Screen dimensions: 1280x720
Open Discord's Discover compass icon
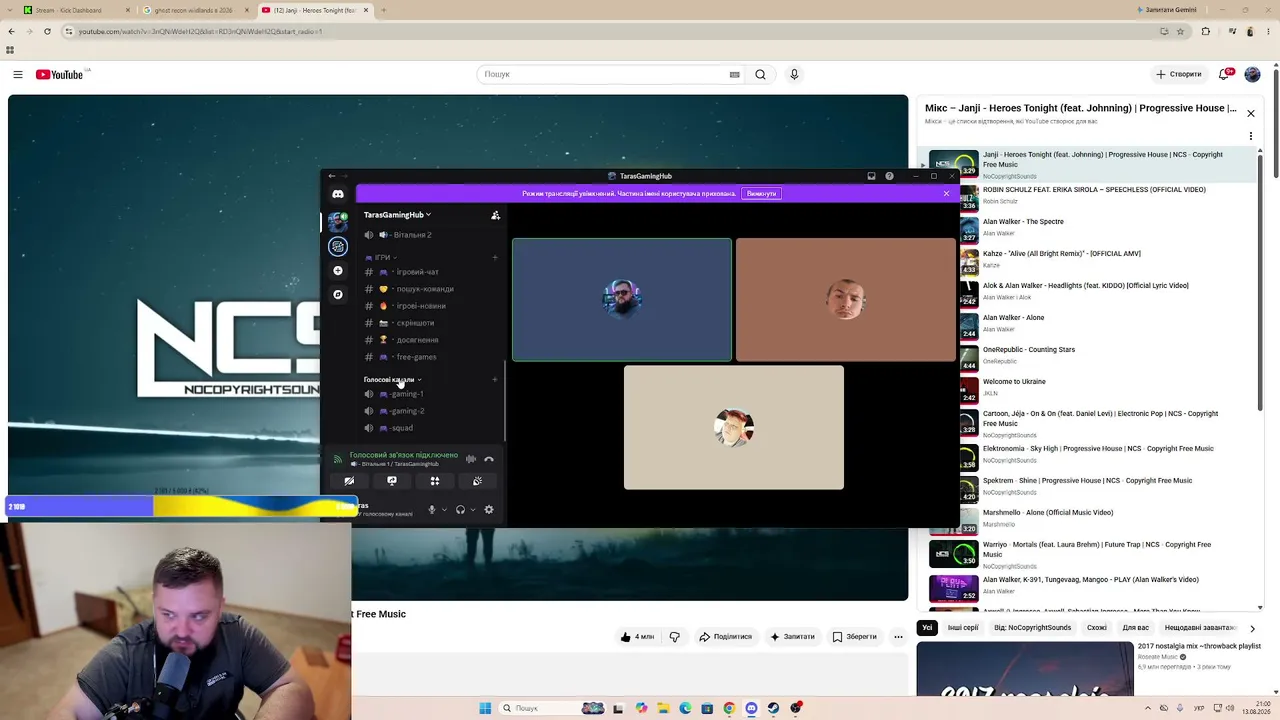click(x=338, y=295)
